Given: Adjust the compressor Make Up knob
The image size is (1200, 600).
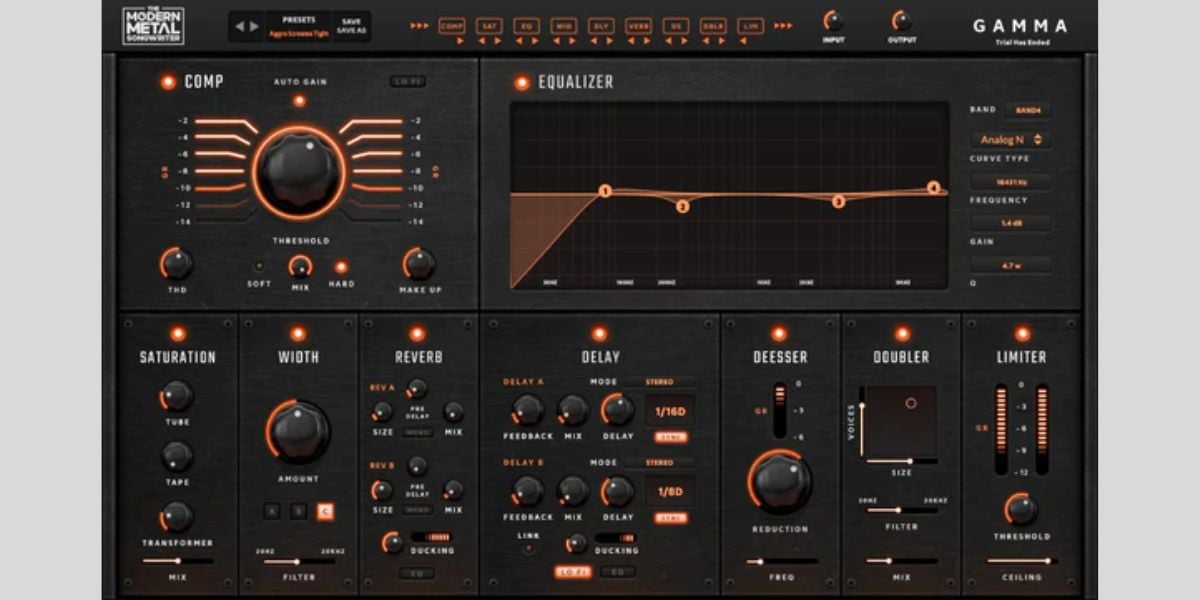Looking at the screenshot, I should [419, 264].
